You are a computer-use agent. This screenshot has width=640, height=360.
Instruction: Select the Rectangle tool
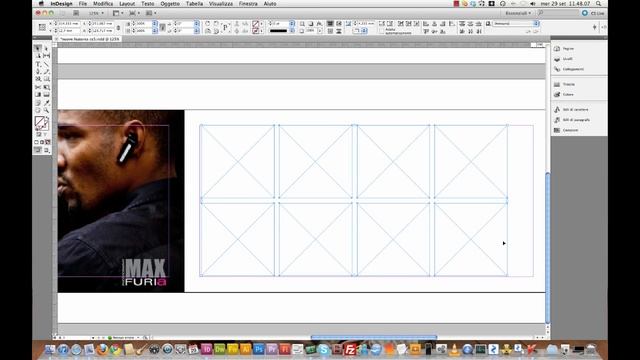click(x=47, y=79)
